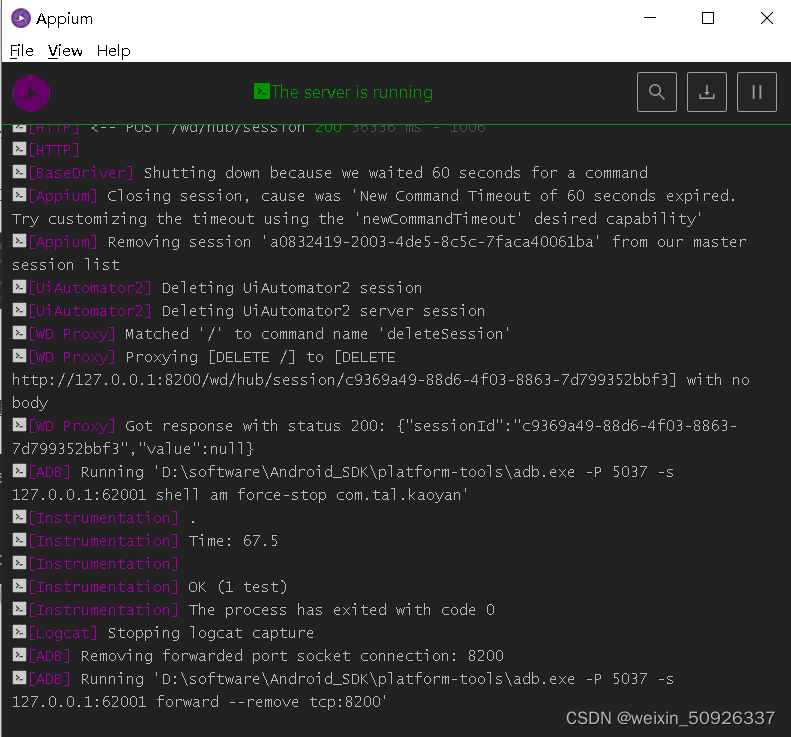Image resolution: width=791 pixels, height=737 pixels.
Task: Open the Help menu
Action: pyautogui.click(x=114, y=51)
